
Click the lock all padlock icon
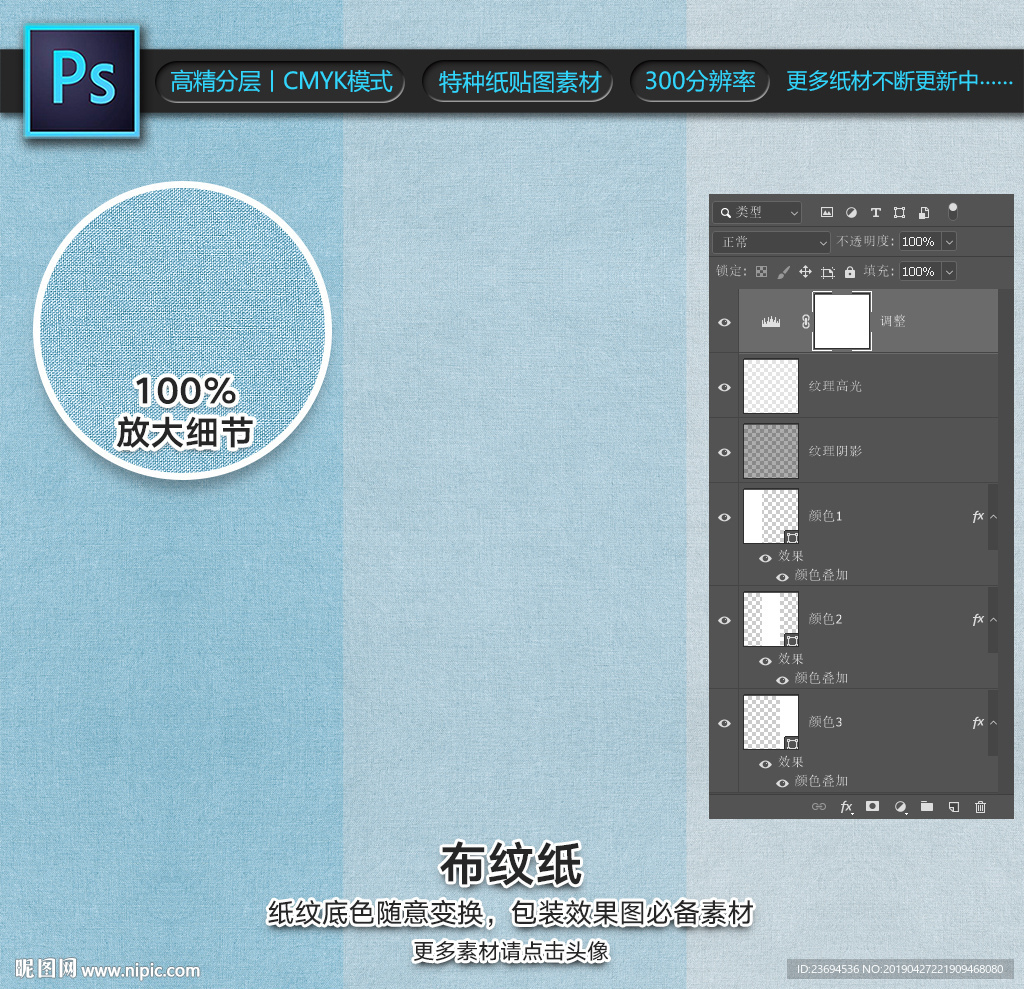(850, 272)
